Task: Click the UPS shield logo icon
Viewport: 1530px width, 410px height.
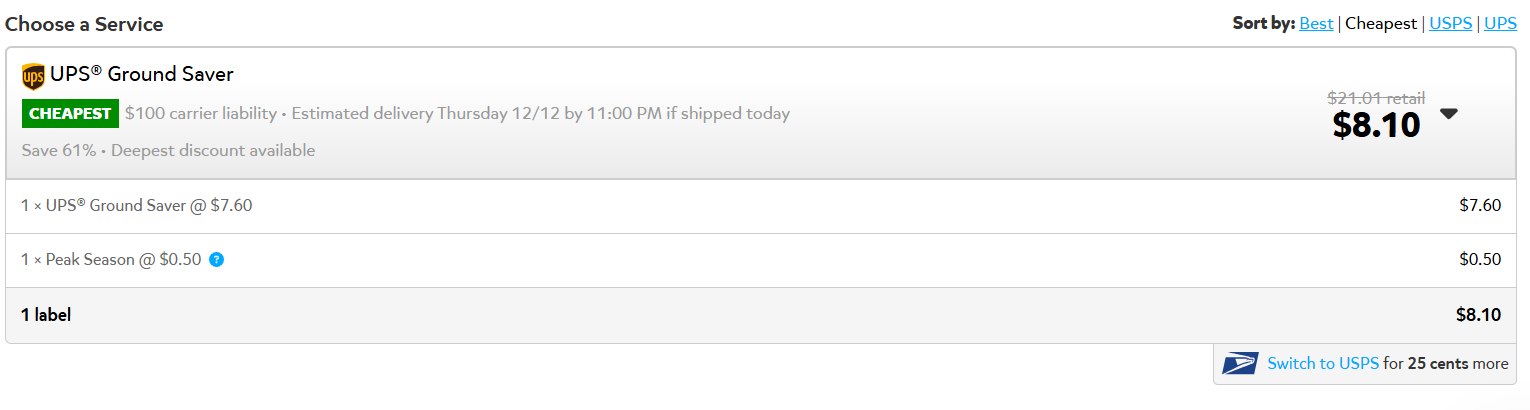Action: point(33,76)
